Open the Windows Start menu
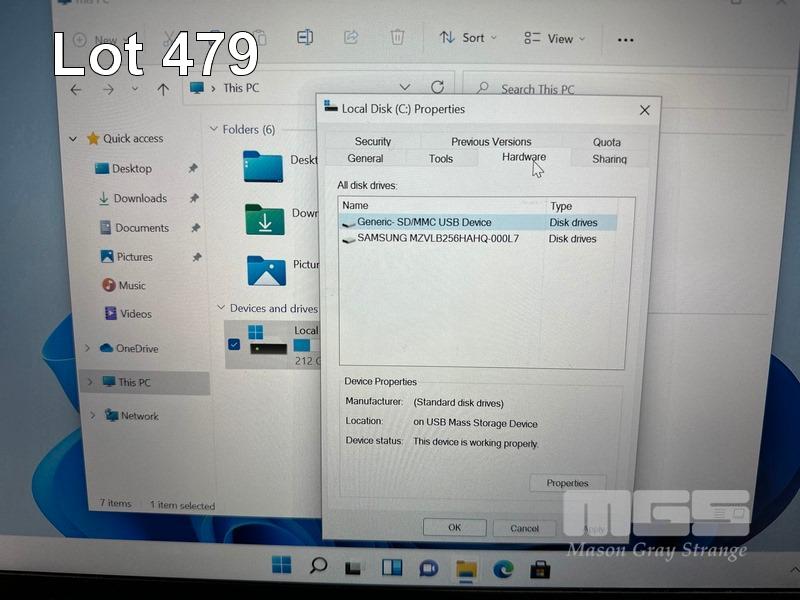 click(281, 566)
